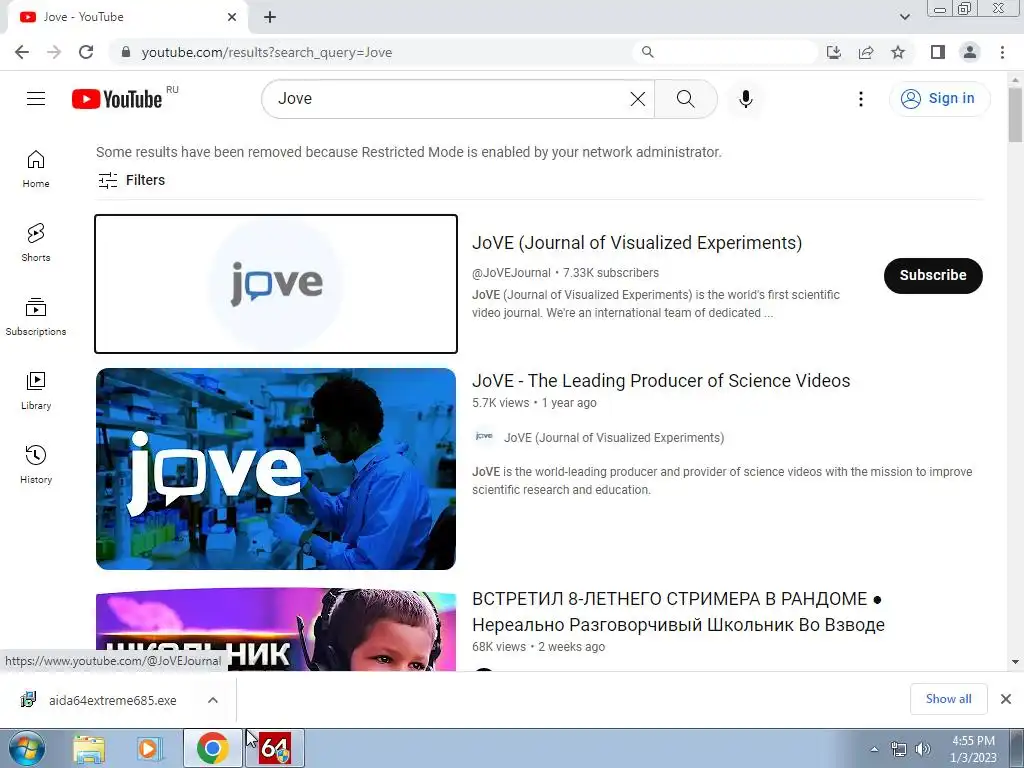Click @JoVEJournal handle text

tap(511, 273)
